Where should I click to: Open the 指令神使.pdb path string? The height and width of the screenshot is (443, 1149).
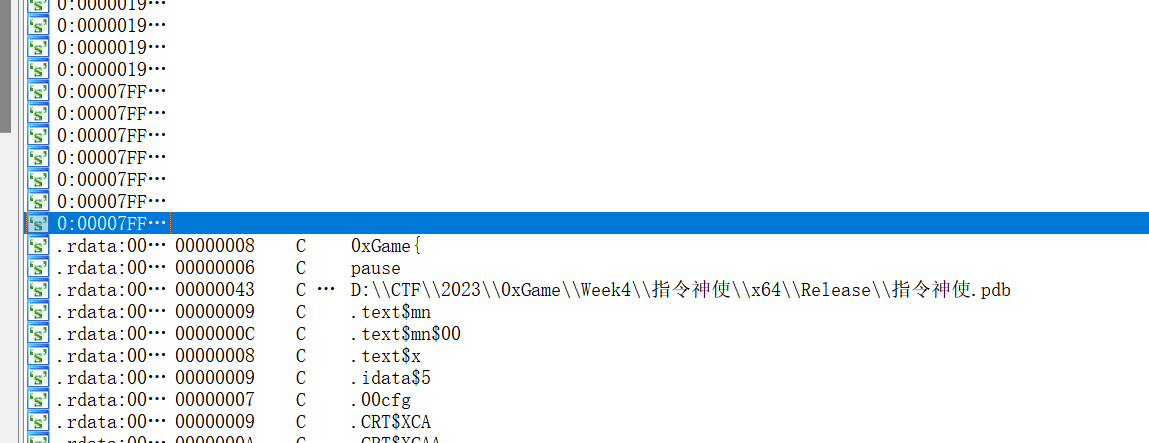(680, 290)
